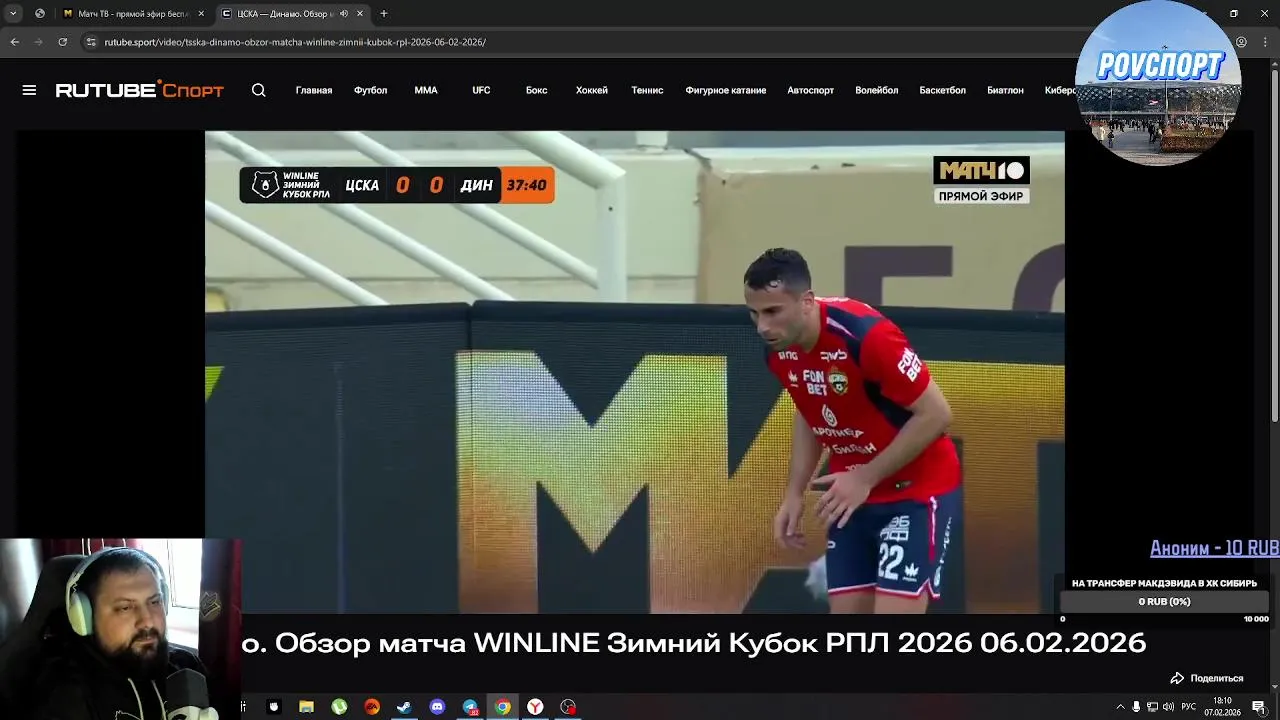Open the Автоспорт section
1280x720 pixels.
810,90
